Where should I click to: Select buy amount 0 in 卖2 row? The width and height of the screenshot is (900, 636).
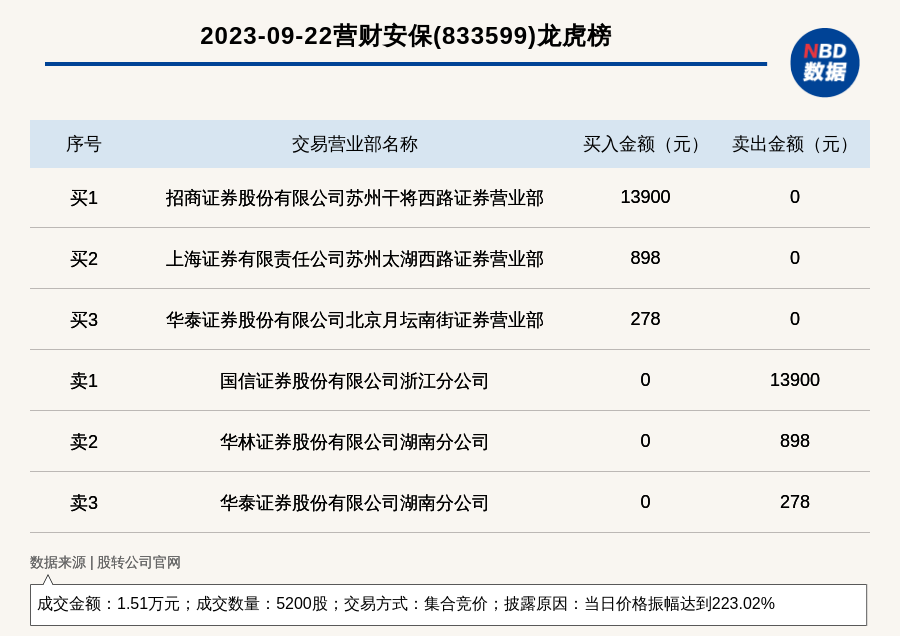[x=645, y=441]
